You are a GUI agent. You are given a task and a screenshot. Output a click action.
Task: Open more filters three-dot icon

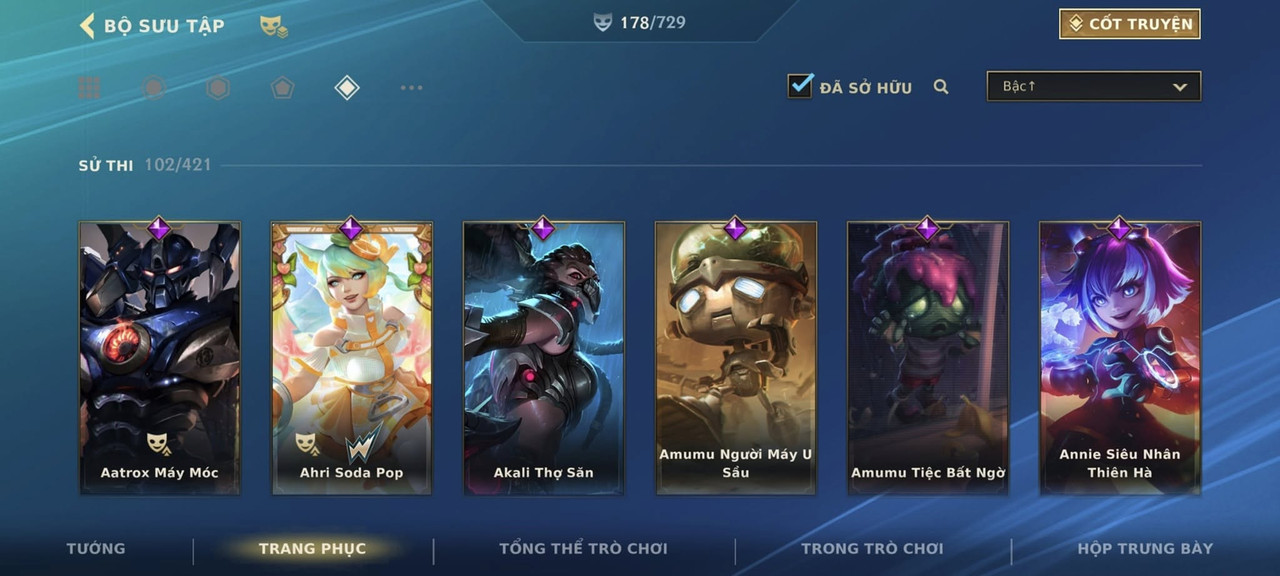point(411,88)
